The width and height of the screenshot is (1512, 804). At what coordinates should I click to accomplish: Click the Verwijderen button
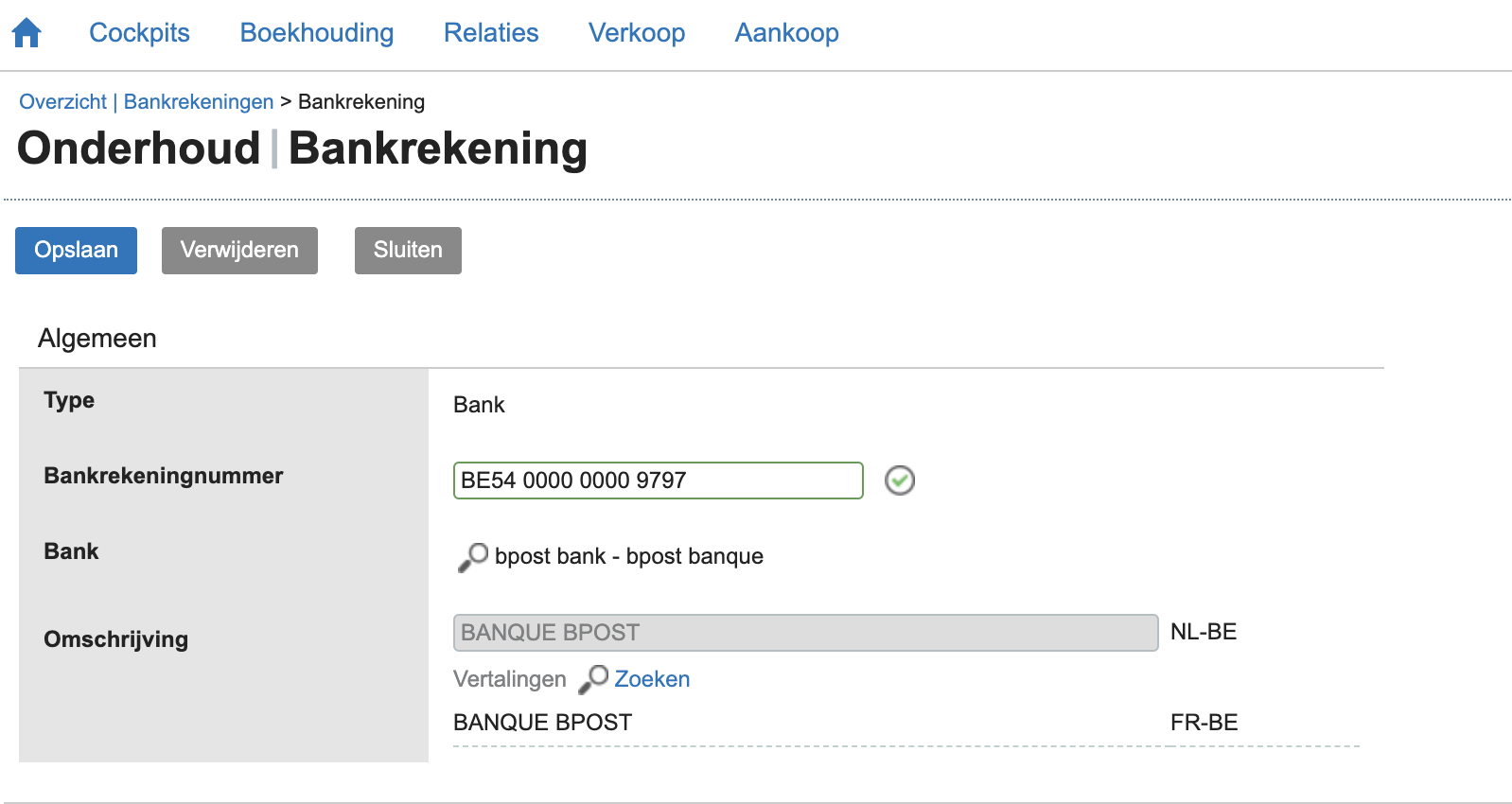239,250
